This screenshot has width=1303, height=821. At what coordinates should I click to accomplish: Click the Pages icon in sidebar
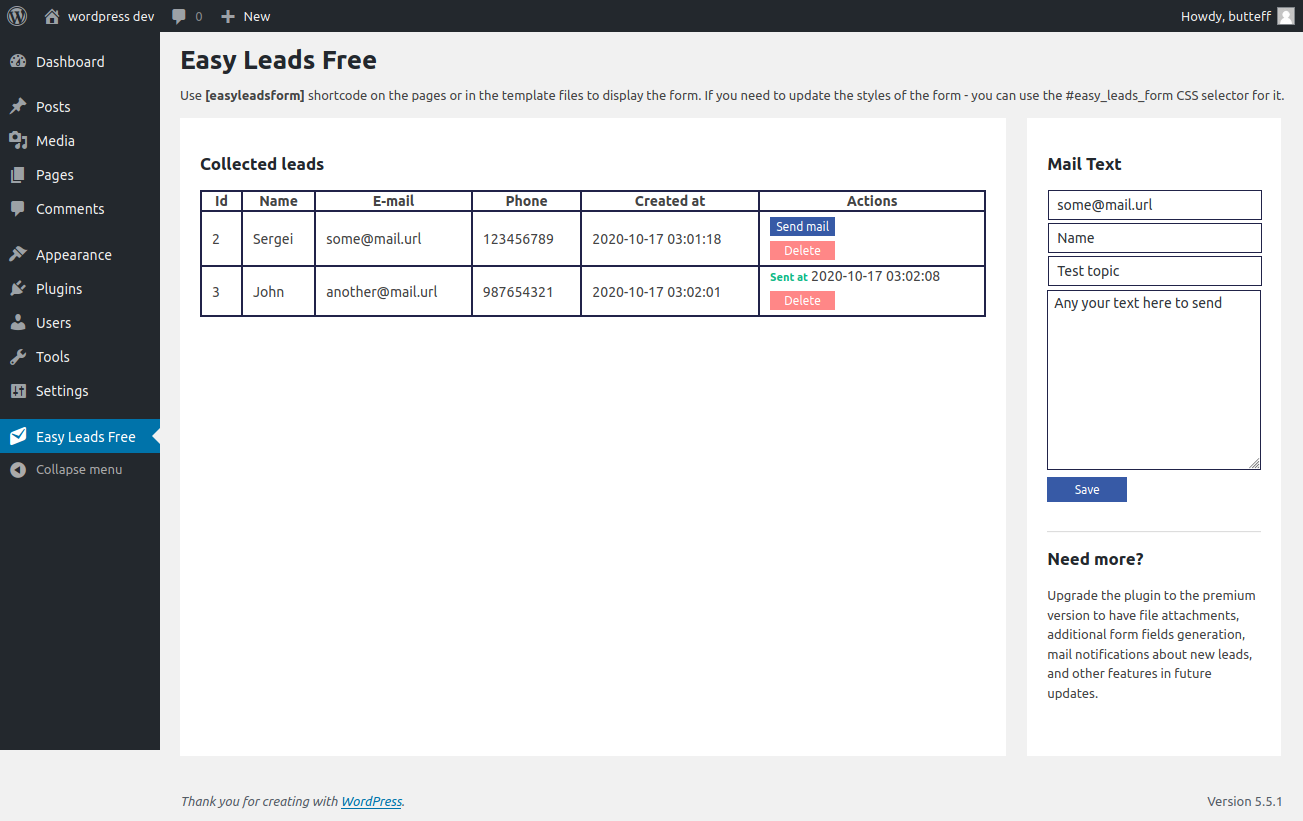[18, 175]
